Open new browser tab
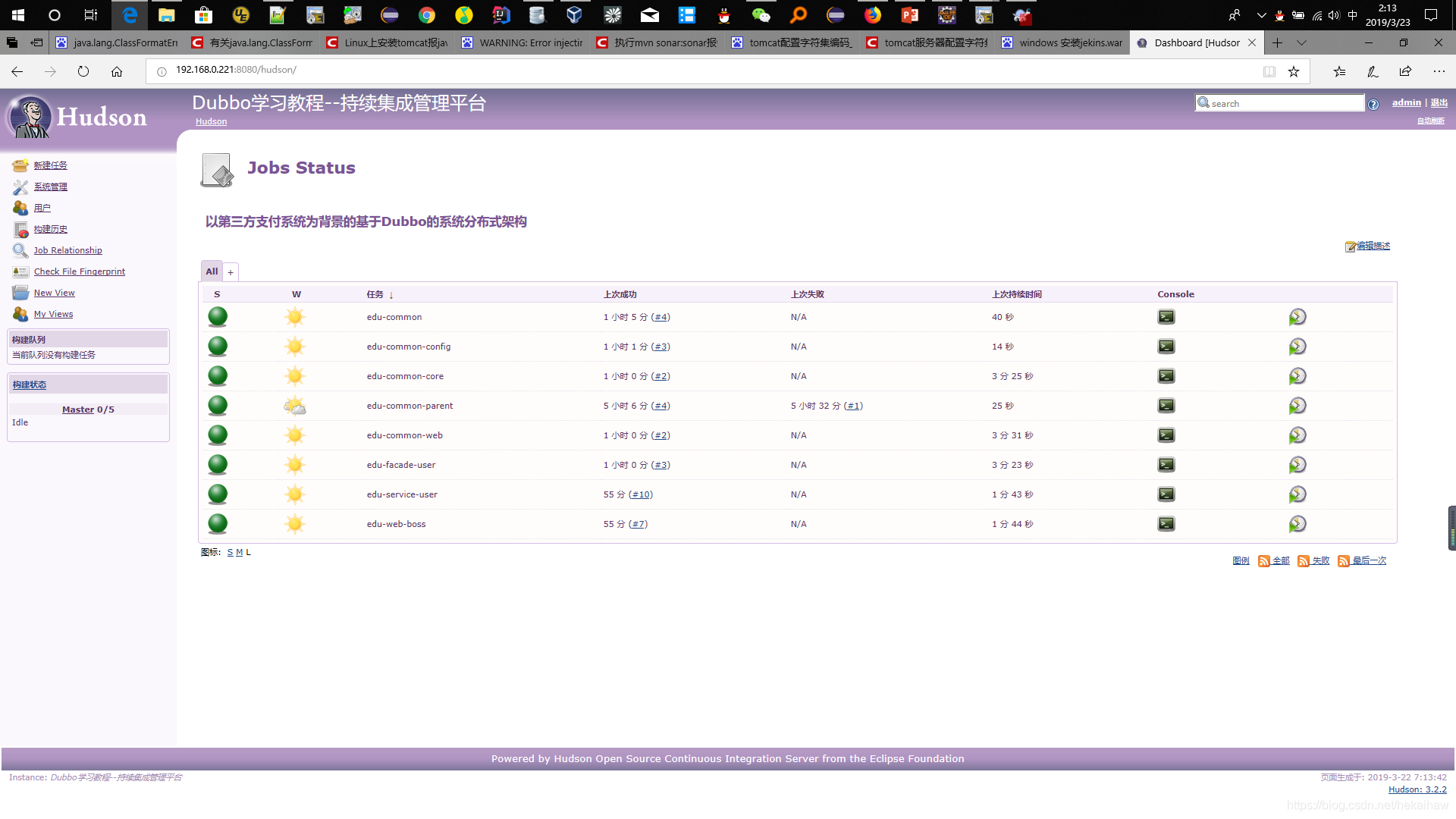The image size is (1456, 819). (x=1277, y=43)
